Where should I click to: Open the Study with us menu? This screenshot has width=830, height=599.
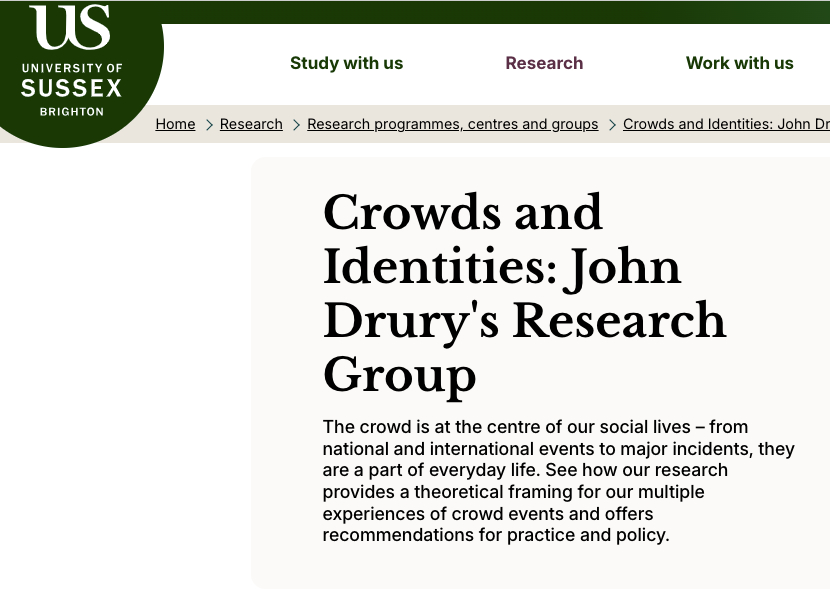click(x=346, y=63)
